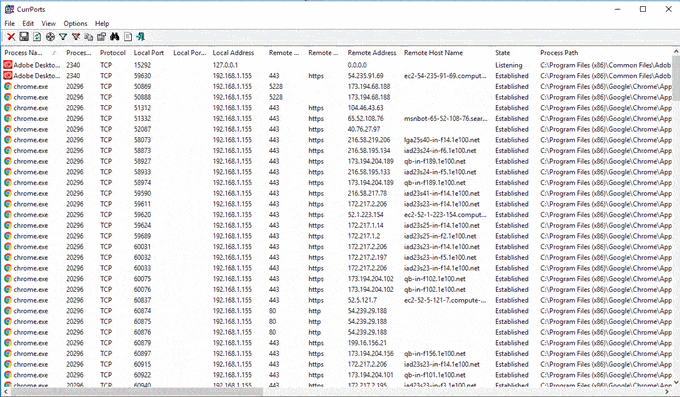Close selected TCP connections with red X icon
Viewport: 680px width, 397px height.
click(11, 37)
